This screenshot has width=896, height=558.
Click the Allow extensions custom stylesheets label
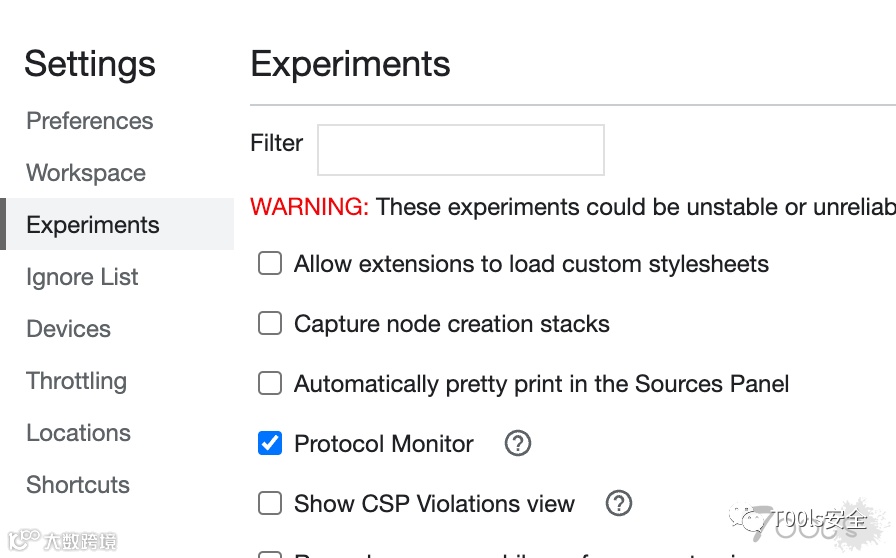531,264
